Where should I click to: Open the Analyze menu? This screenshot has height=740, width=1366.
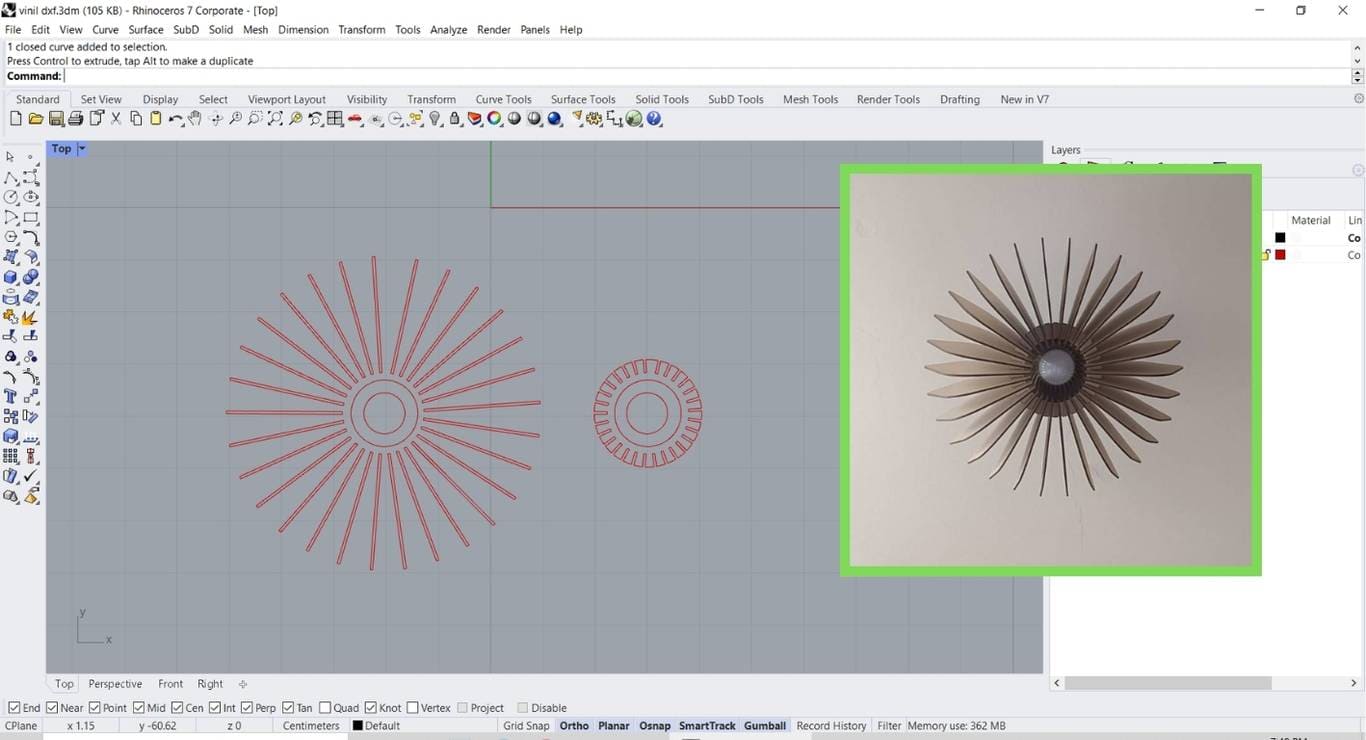[x=448, y=30]
